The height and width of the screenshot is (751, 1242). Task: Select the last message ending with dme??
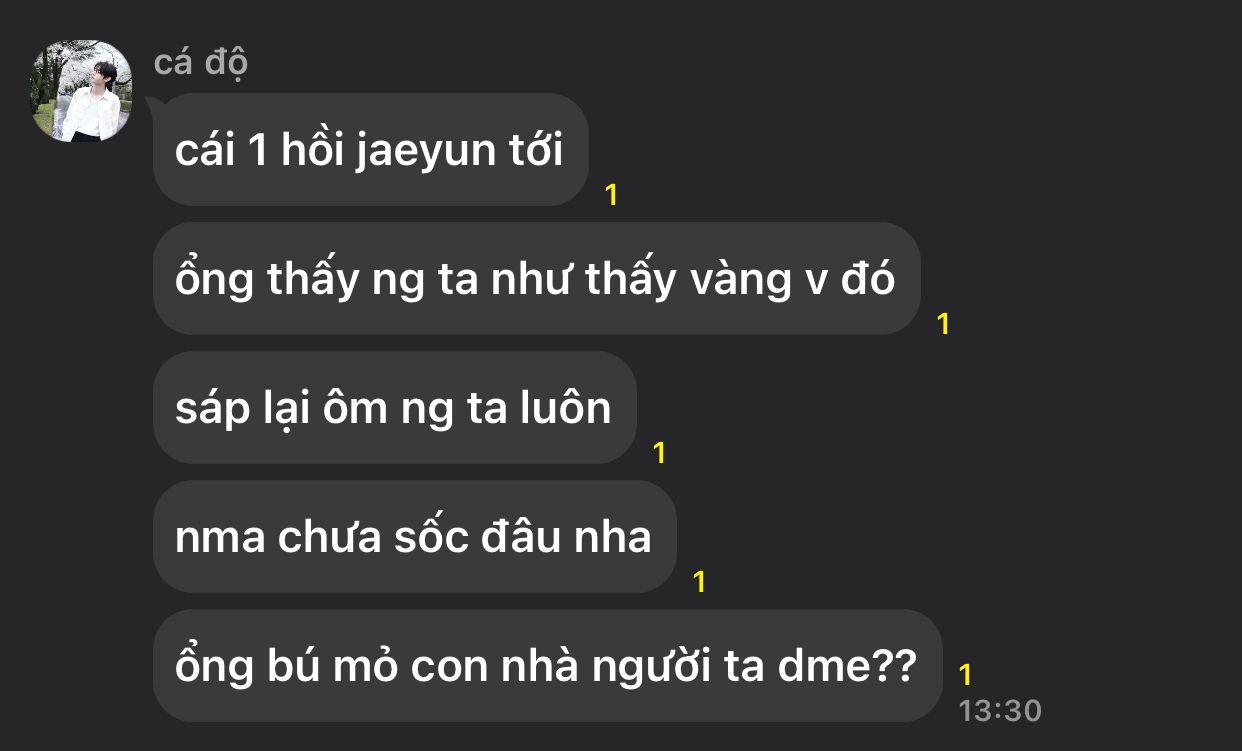tap(548, 666)
